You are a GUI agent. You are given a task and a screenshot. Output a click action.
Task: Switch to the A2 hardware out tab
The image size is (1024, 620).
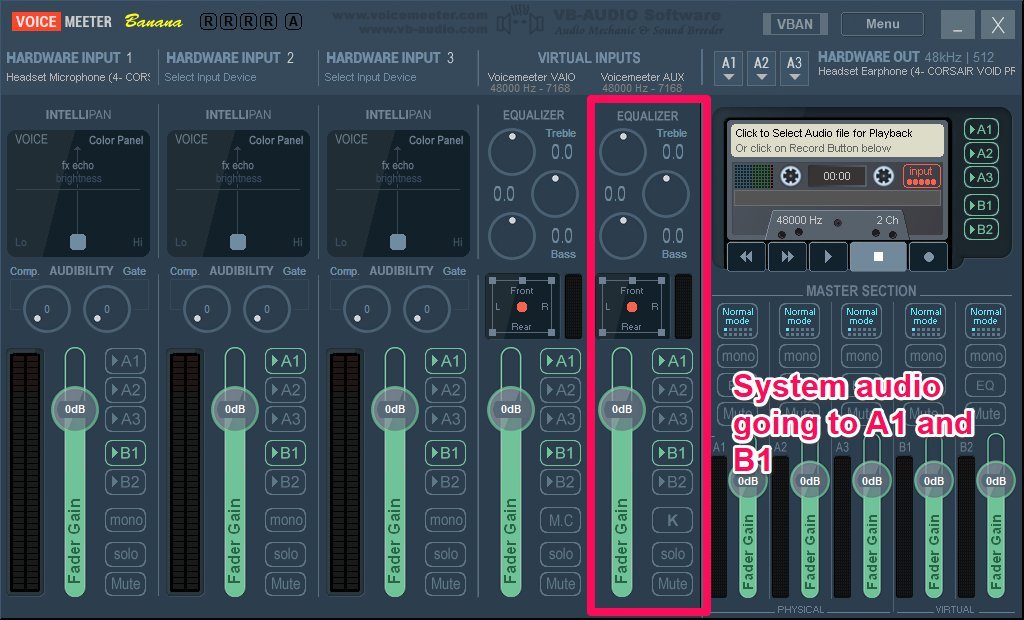coord(759,67)
